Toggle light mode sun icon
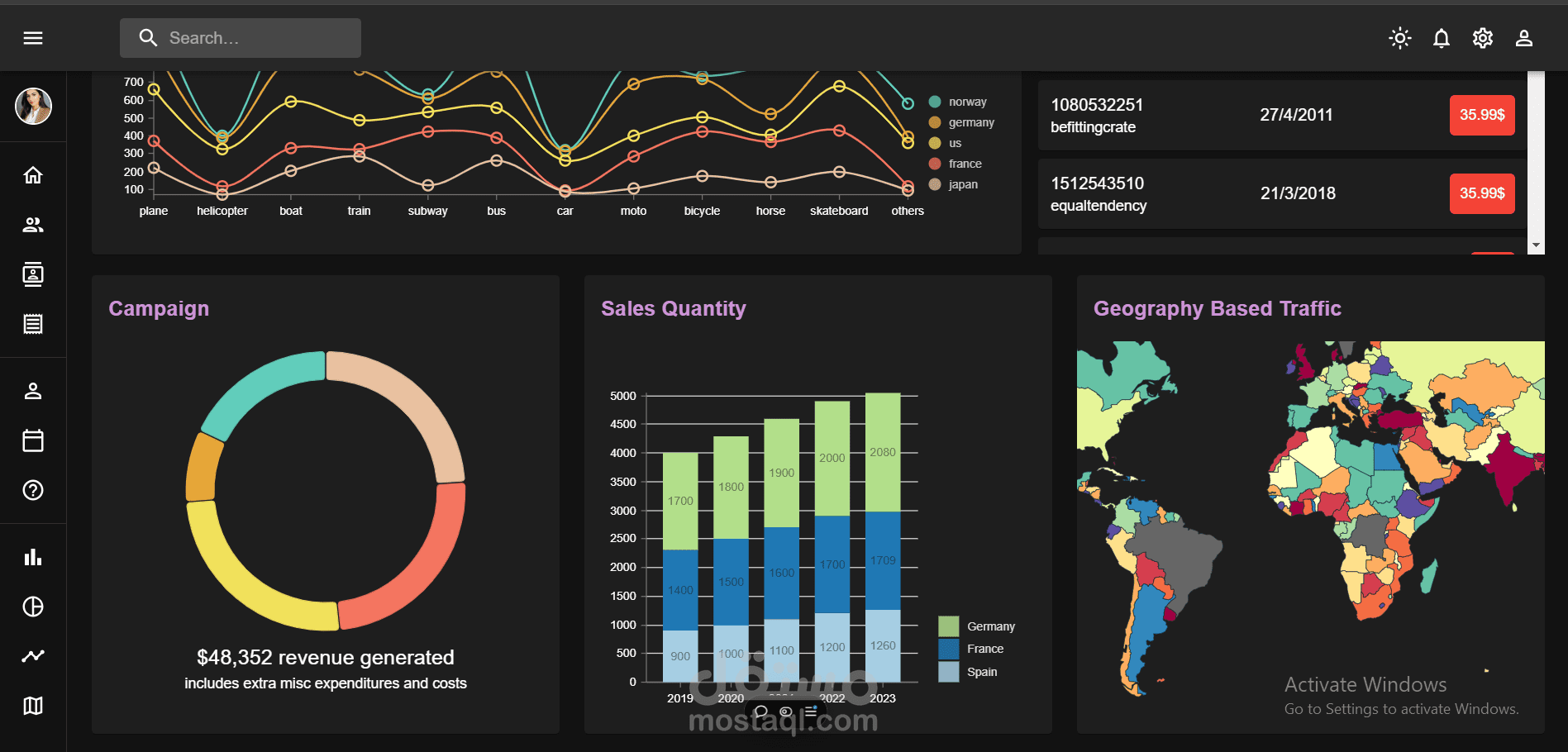Screen dimensions: 1568x752 click(x=1400, y=38)
